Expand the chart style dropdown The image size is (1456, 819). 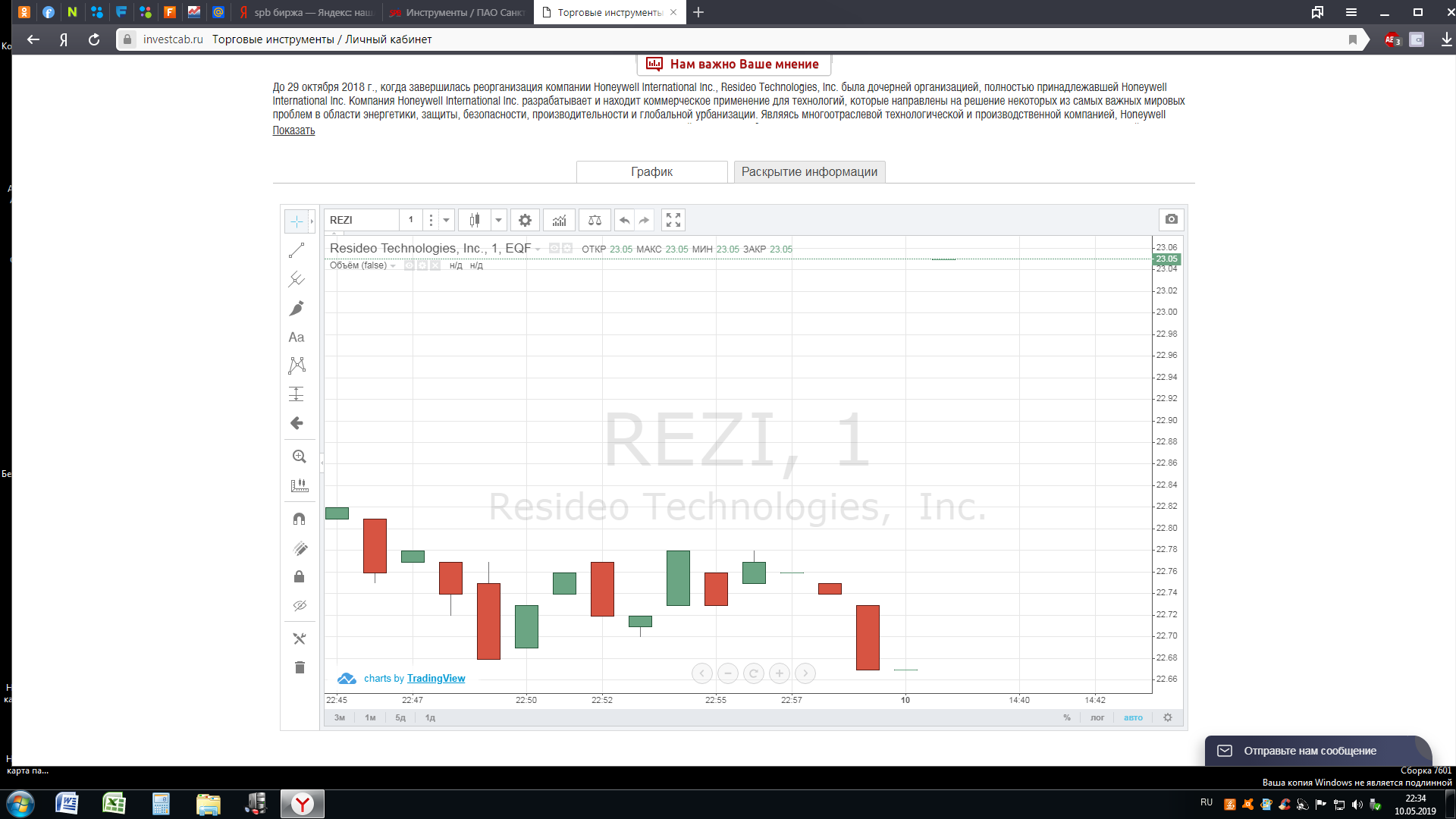click(498, 220)
